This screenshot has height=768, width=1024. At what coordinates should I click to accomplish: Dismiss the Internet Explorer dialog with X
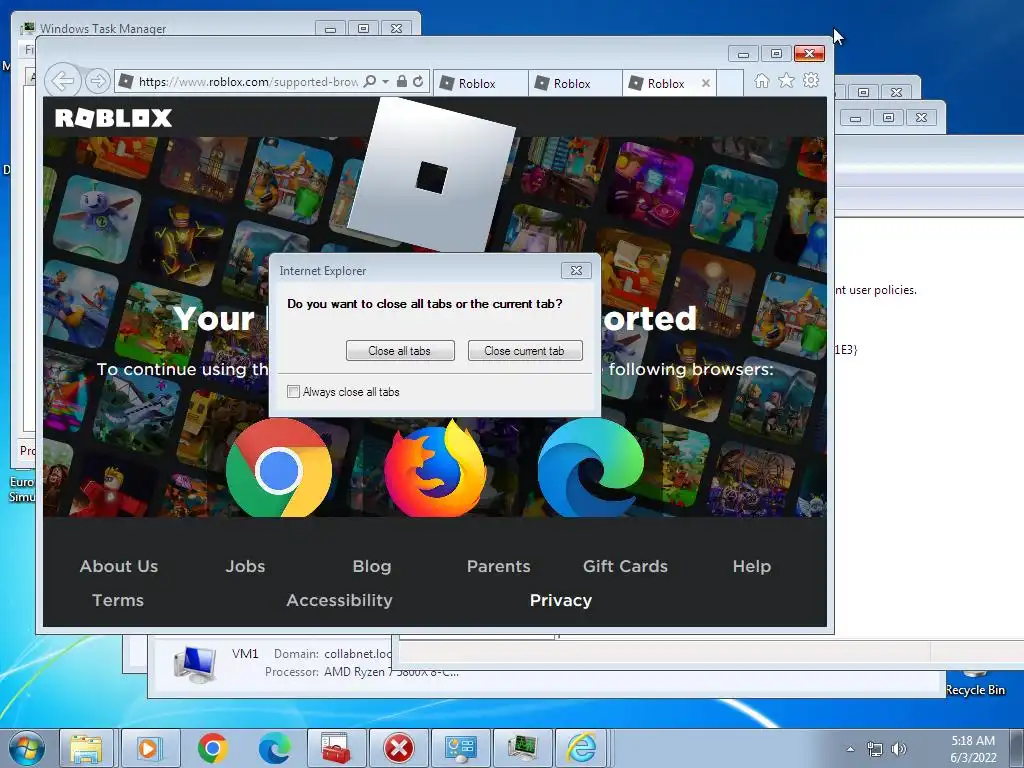[576, 270]
